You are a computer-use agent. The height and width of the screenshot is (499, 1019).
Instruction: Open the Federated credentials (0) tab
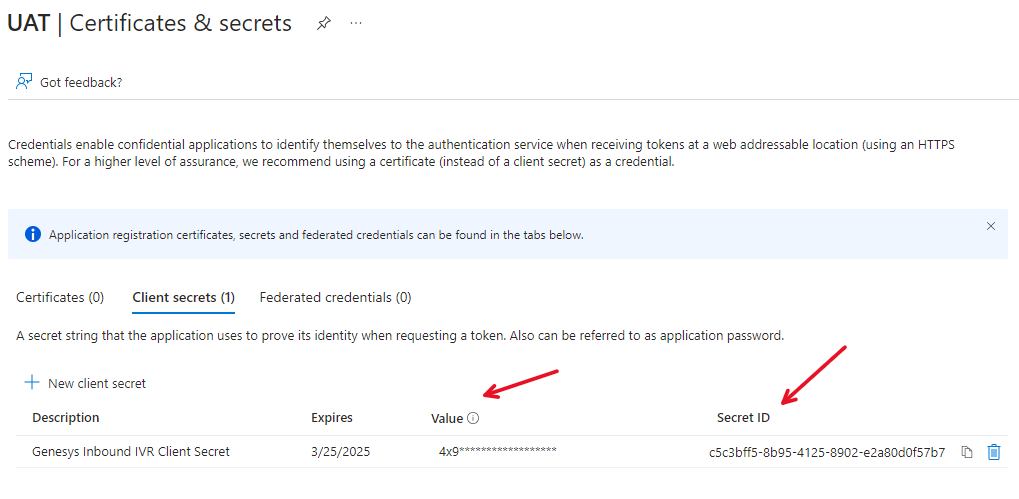click(x=335, y=297)
